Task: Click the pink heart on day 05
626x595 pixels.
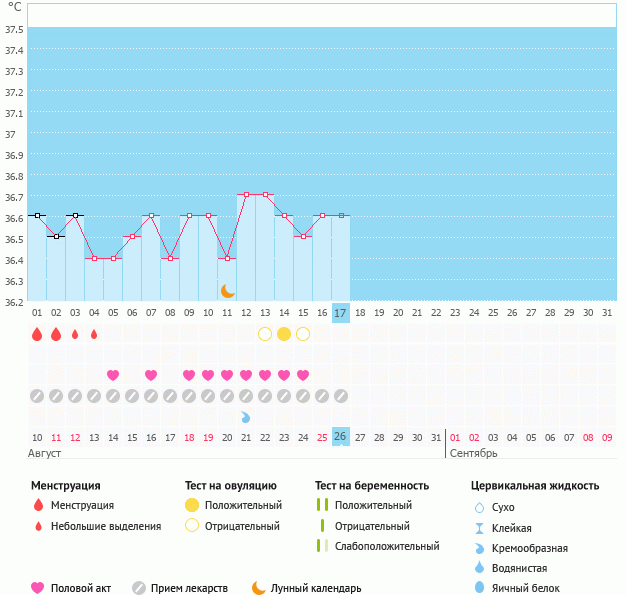Action: click(113, 375)
